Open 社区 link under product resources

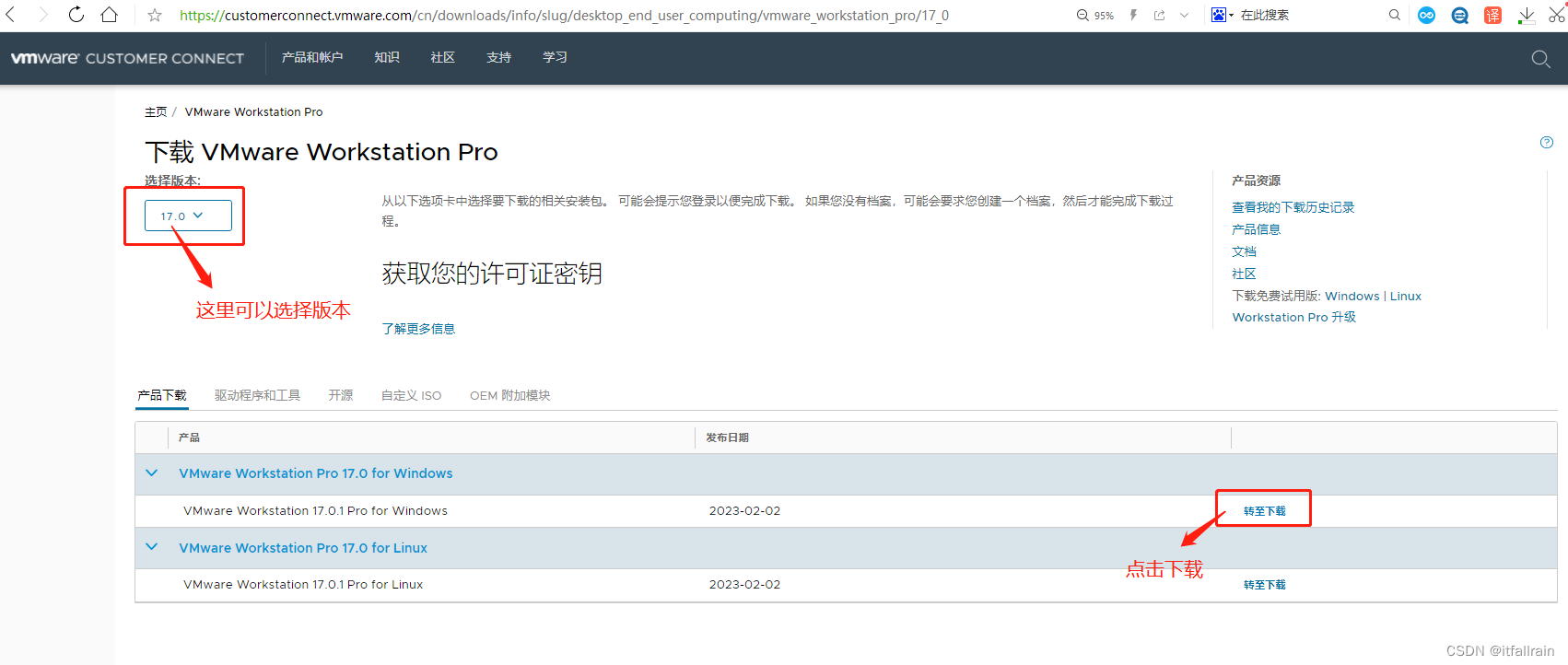coord(1245,274)
